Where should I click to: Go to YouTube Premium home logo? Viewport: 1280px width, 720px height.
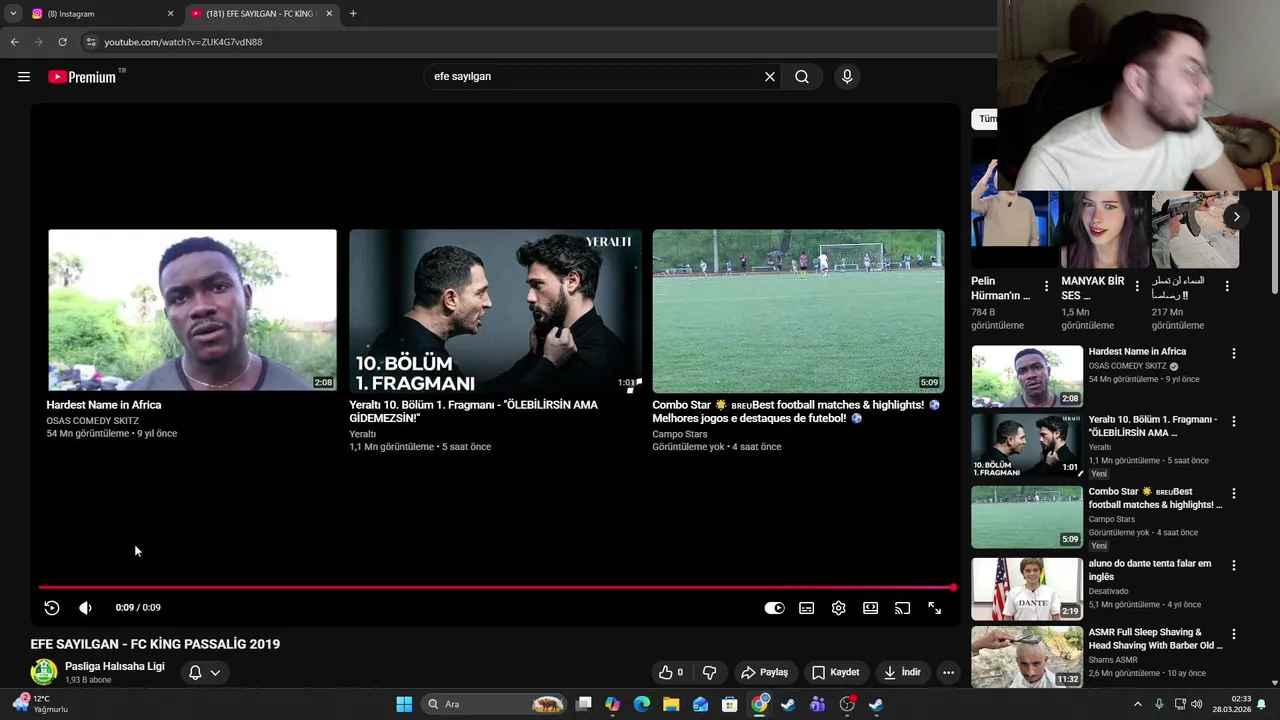[x=83, y=77]
